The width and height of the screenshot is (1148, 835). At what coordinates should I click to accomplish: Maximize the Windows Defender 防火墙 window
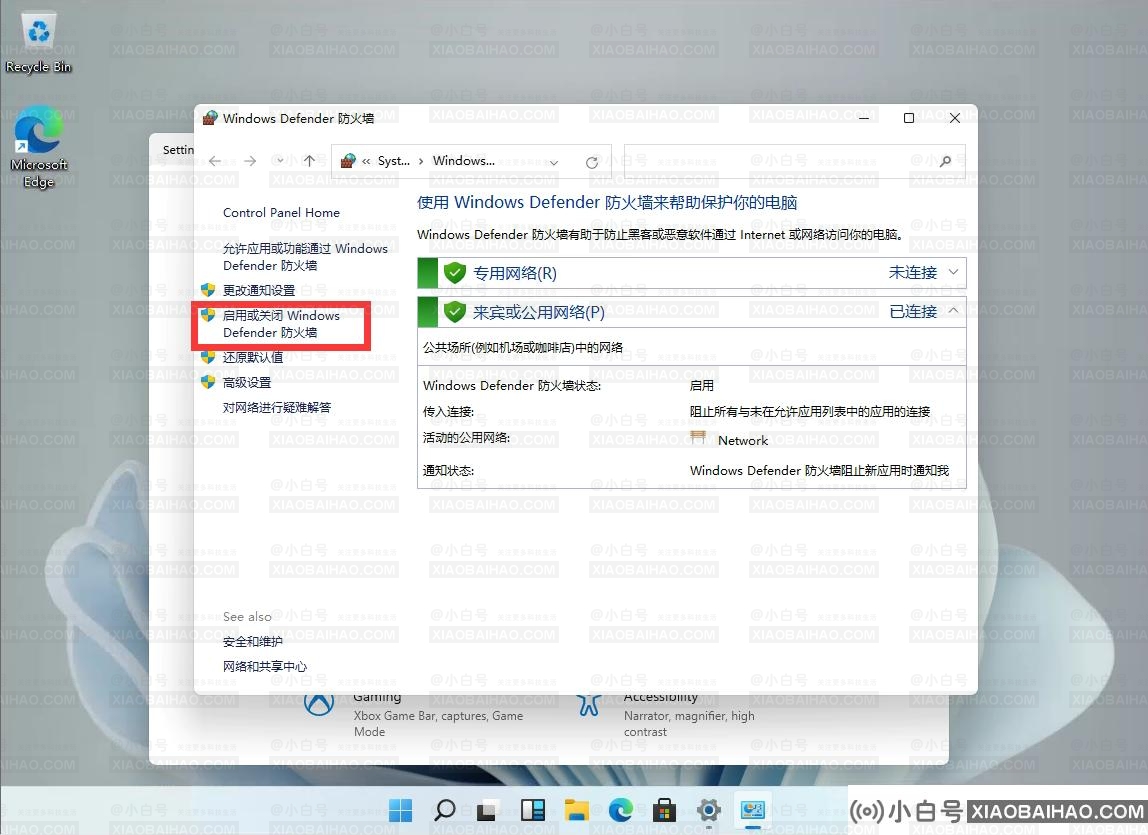[x=909, y=118]
